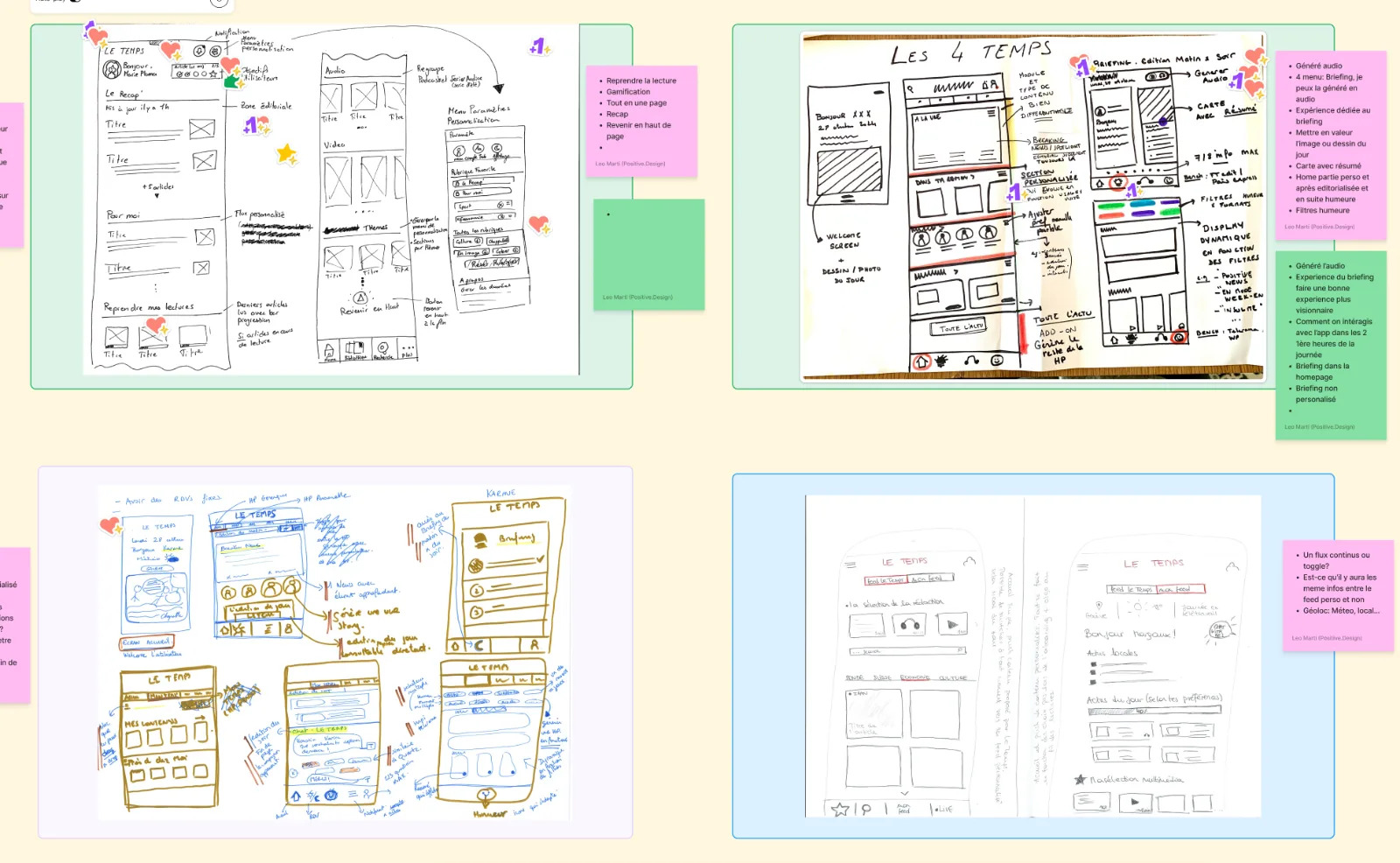Select the green sticky starting with Généré l'audio
Screen dimensions: 1400x863
click(x=1330, y=346)
